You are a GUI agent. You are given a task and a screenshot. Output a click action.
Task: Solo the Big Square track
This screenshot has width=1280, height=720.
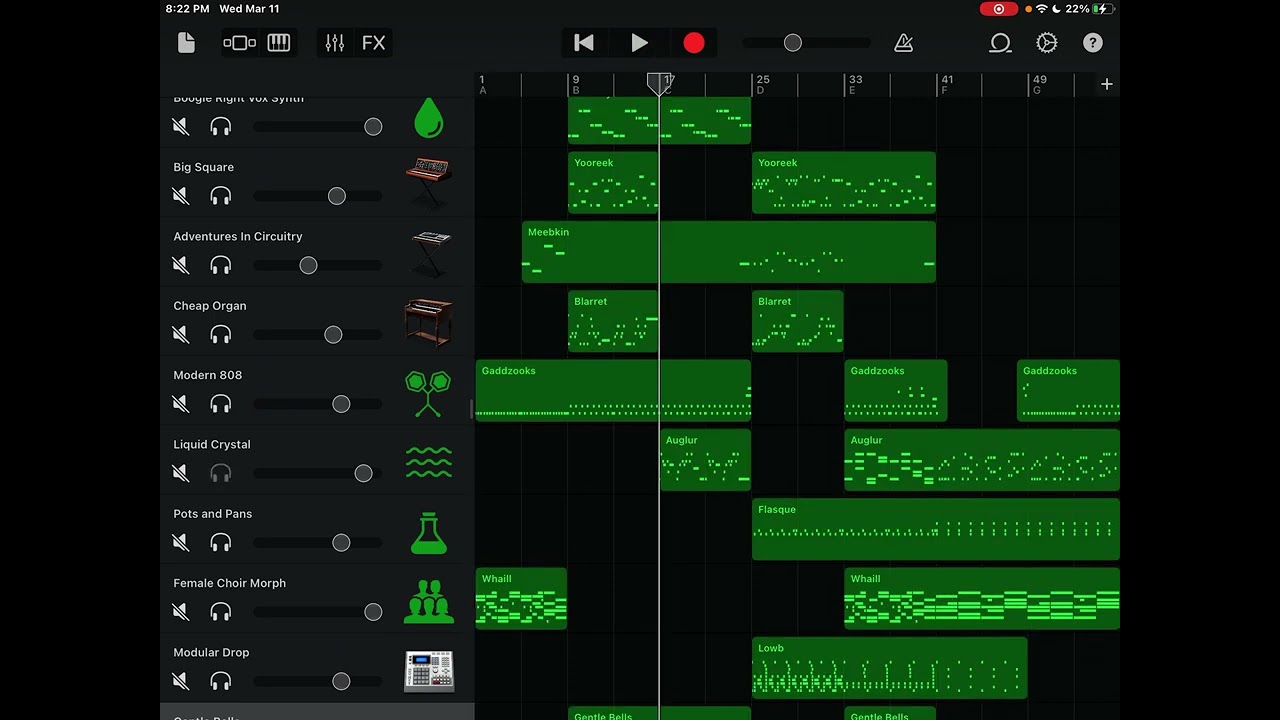coord(221,196)
